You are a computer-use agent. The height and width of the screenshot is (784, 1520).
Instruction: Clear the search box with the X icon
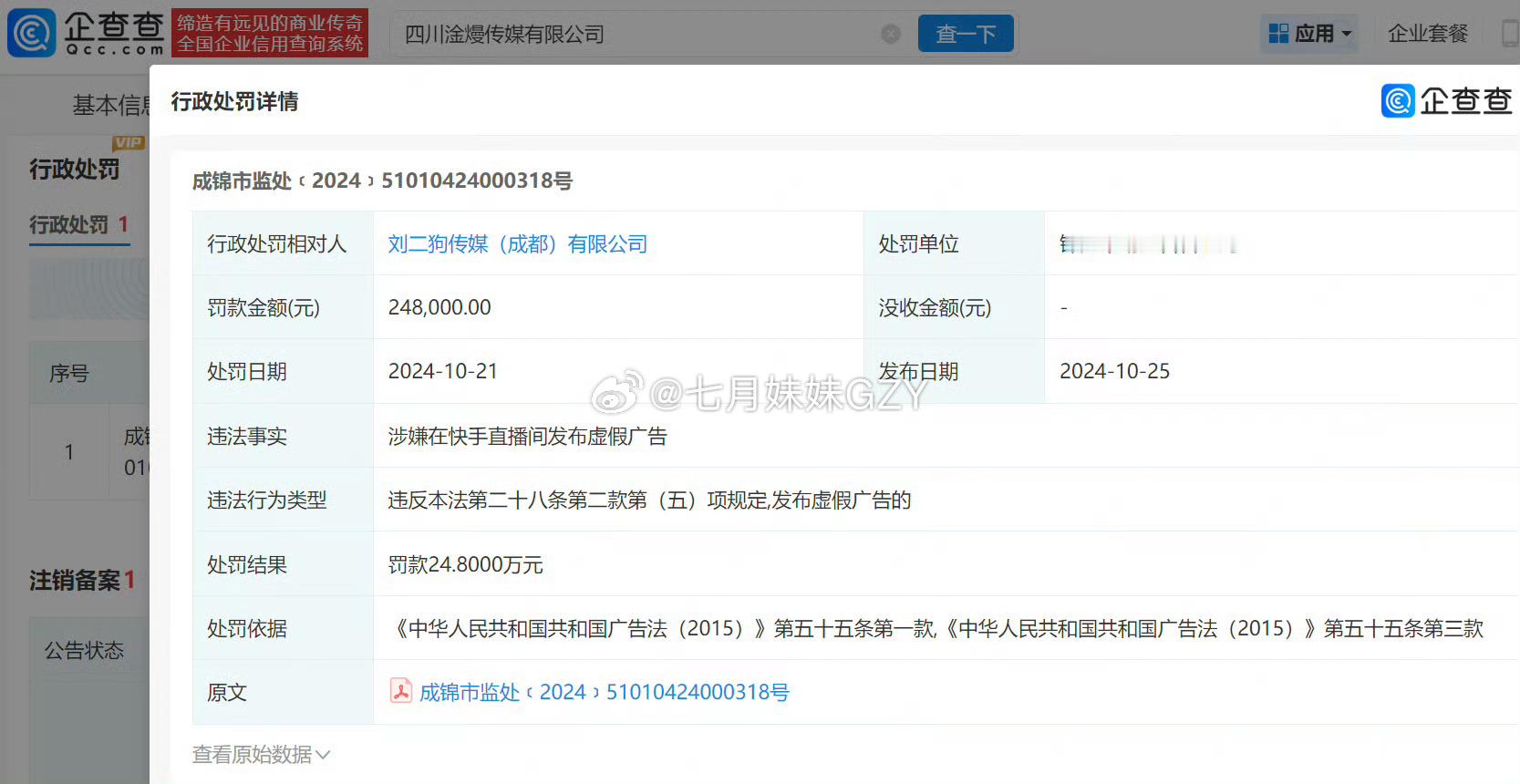pos(891,35)
